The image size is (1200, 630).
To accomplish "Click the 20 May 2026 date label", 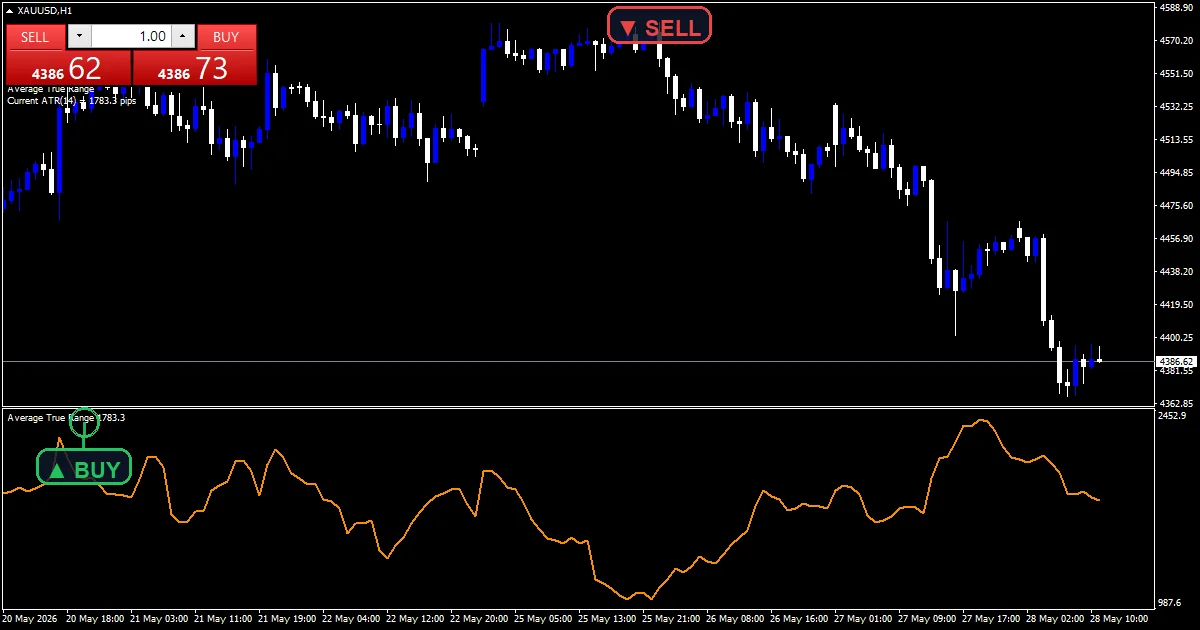I will (30, 619).
